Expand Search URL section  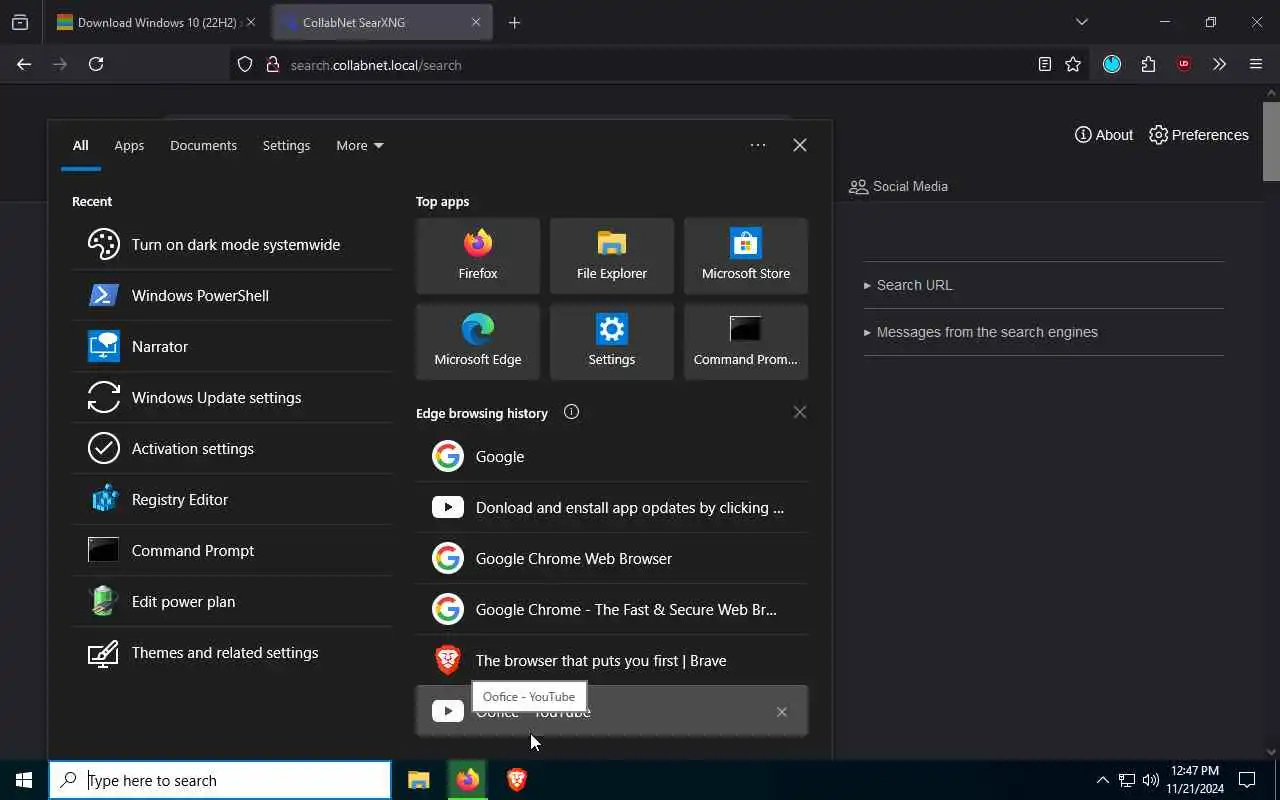click(x=908, y=285)
